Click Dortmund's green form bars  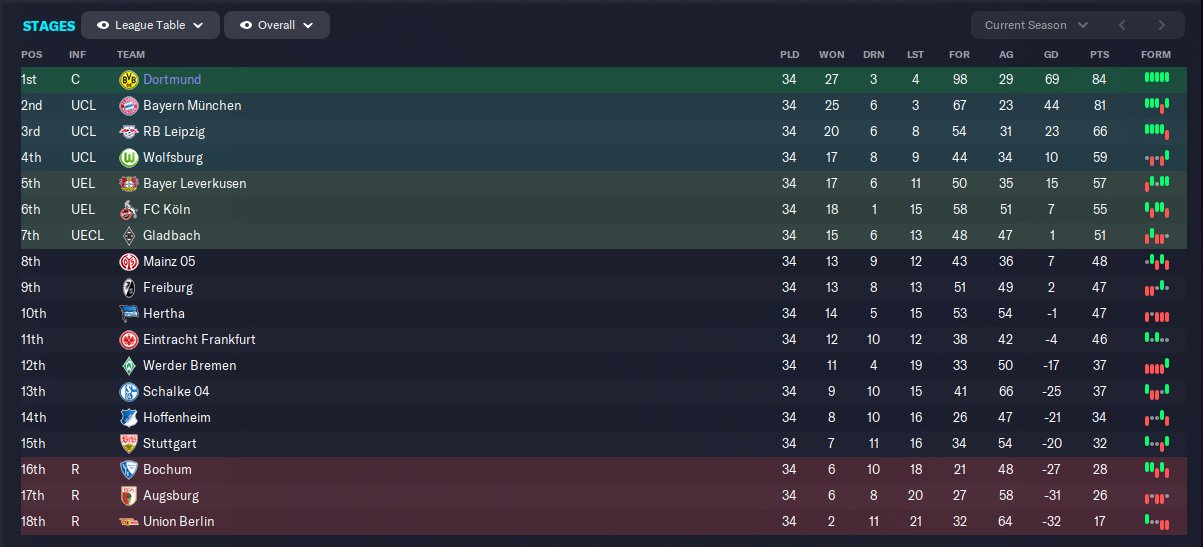coord(1156,78)
